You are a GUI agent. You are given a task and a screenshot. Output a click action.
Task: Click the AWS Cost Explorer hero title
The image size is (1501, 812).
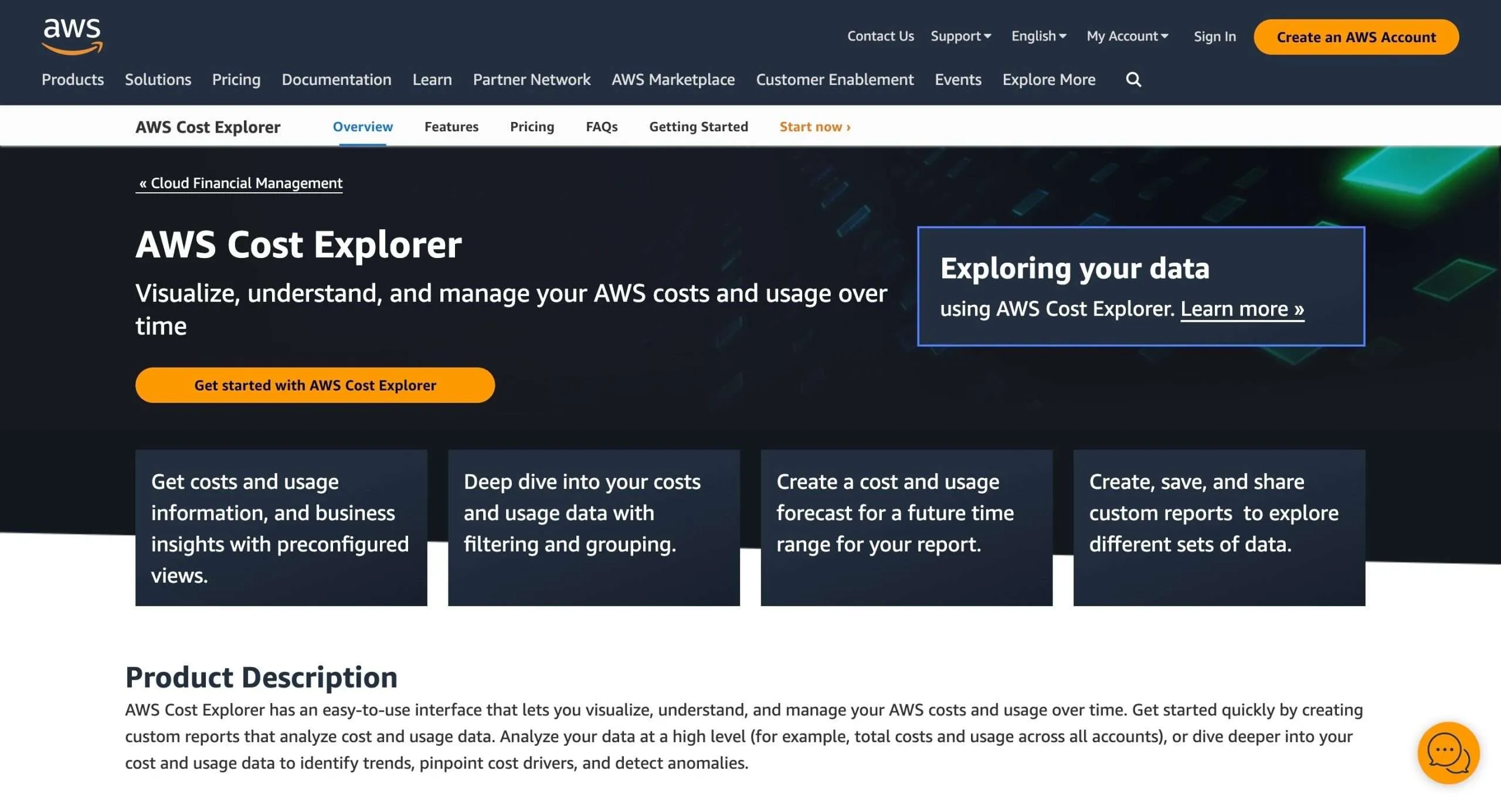(298, 244)
